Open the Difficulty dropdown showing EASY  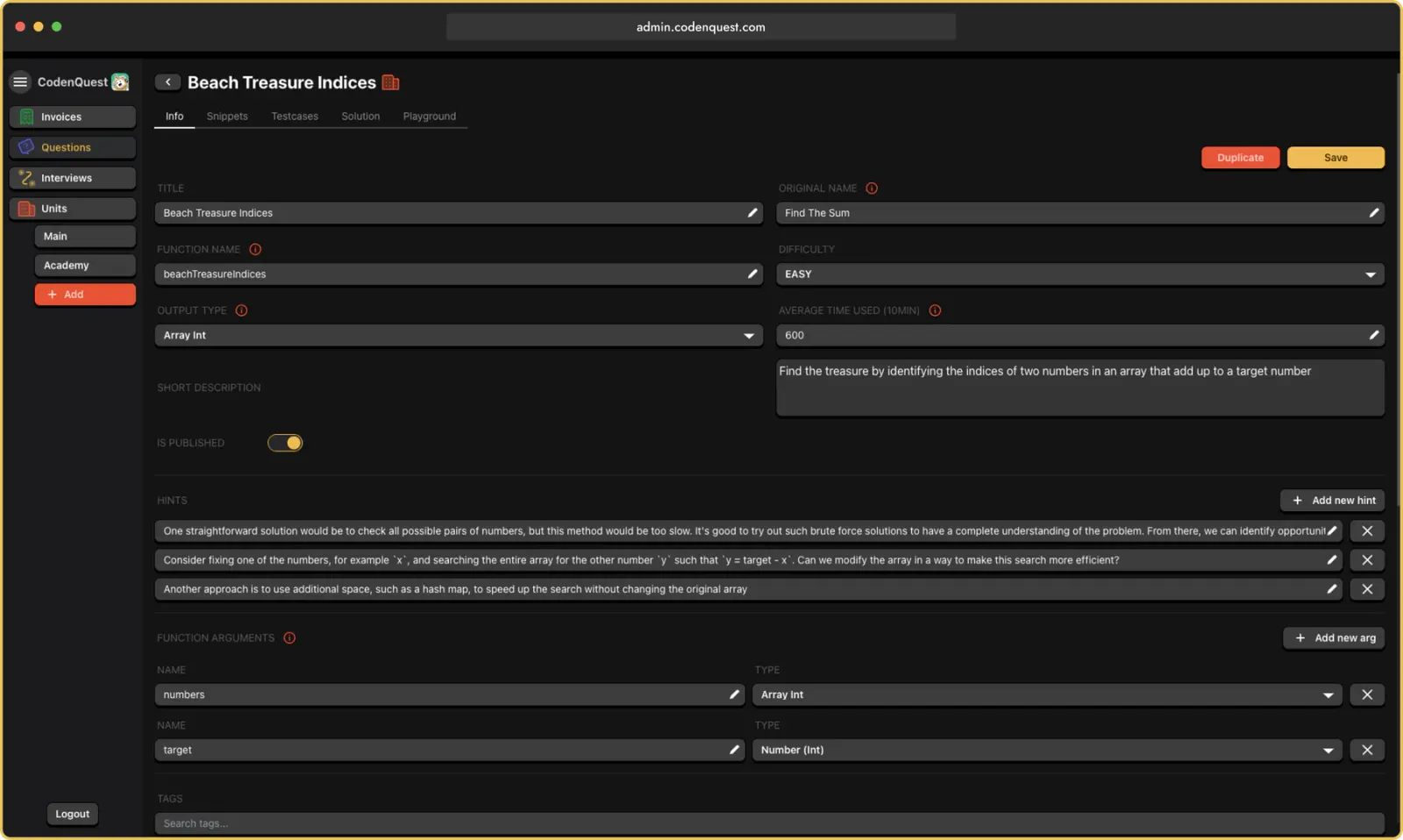pos(1080,274)
